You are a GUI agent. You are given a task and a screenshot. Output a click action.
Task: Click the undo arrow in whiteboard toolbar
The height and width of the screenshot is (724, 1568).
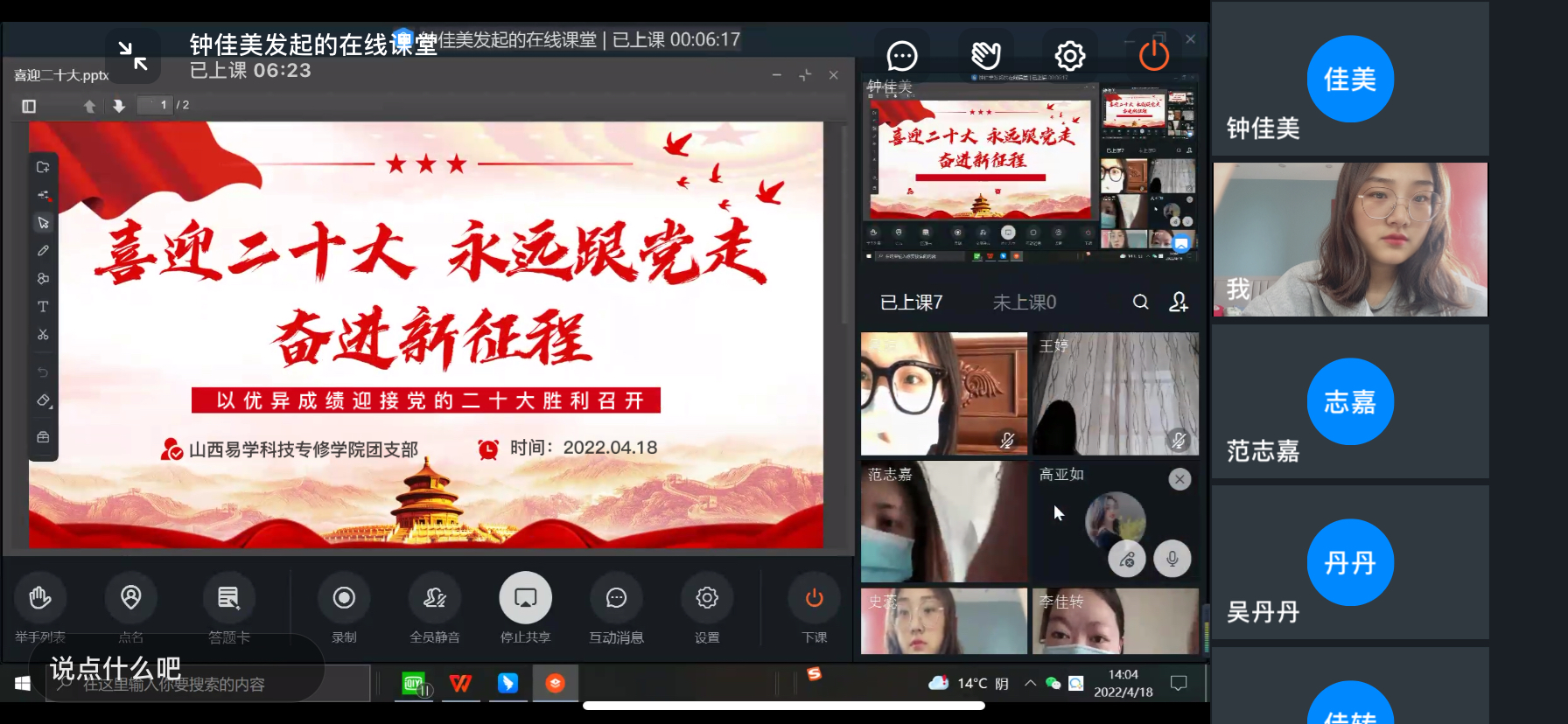[43, 372]
